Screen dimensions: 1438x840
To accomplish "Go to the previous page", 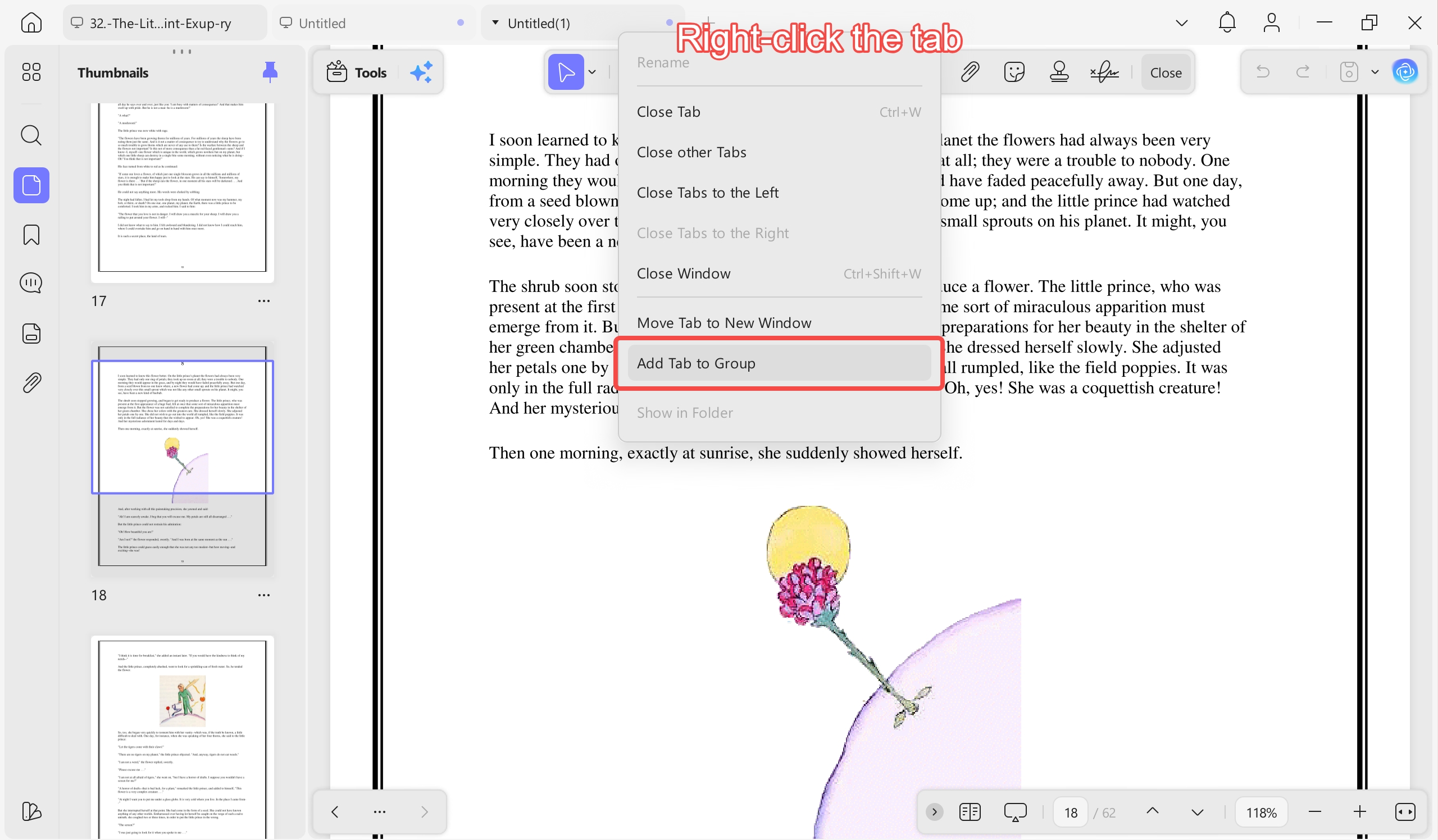I will tap(1153, 811).
